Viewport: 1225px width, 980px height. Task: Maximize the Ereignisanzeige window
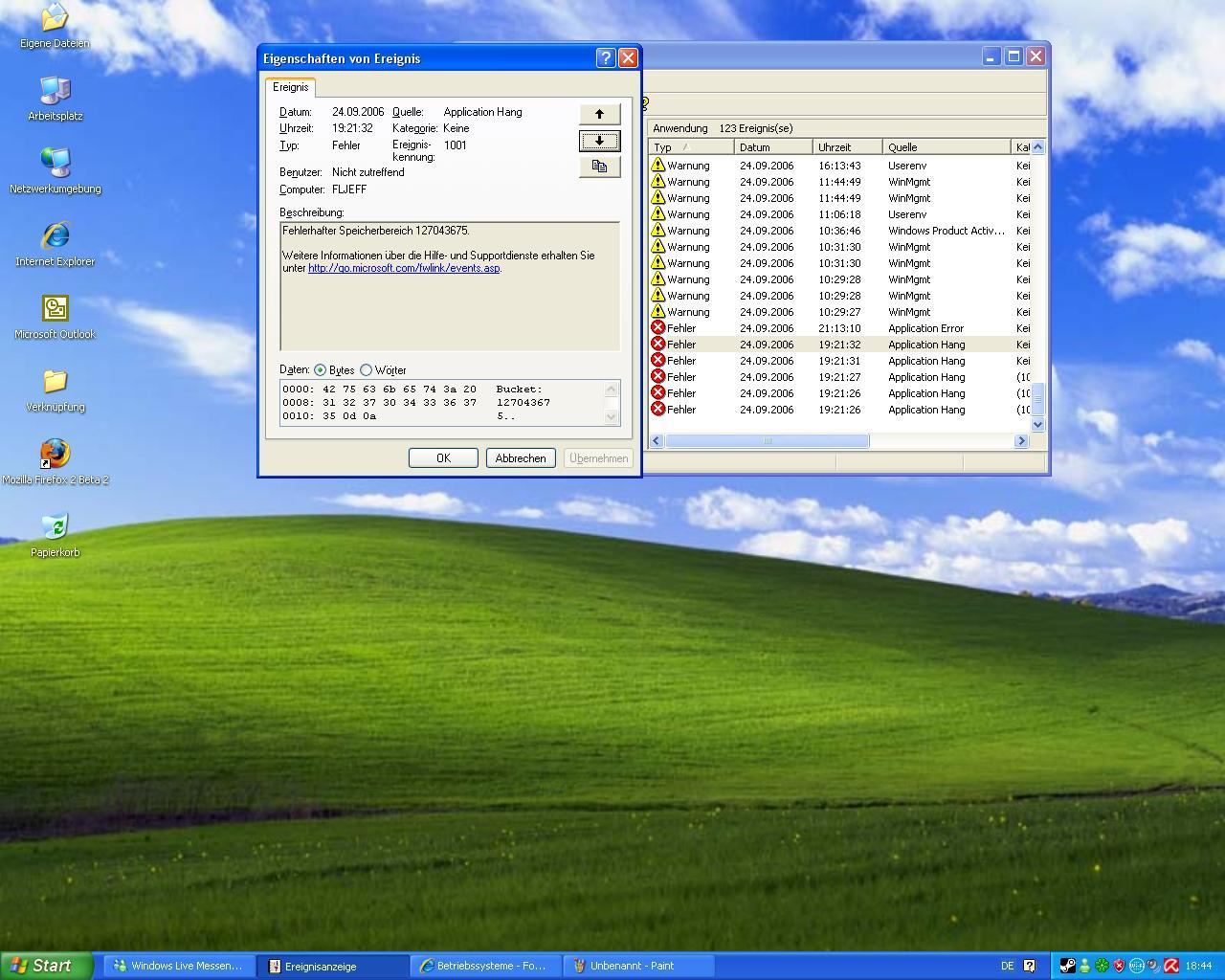[x=1013, y=56]
